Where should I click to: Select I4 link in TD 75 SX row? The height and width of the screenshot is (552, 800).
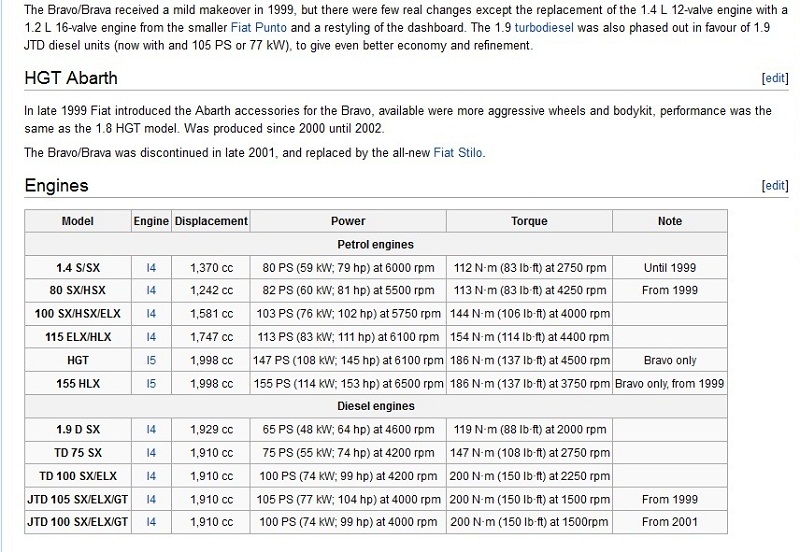coord(151,453)
